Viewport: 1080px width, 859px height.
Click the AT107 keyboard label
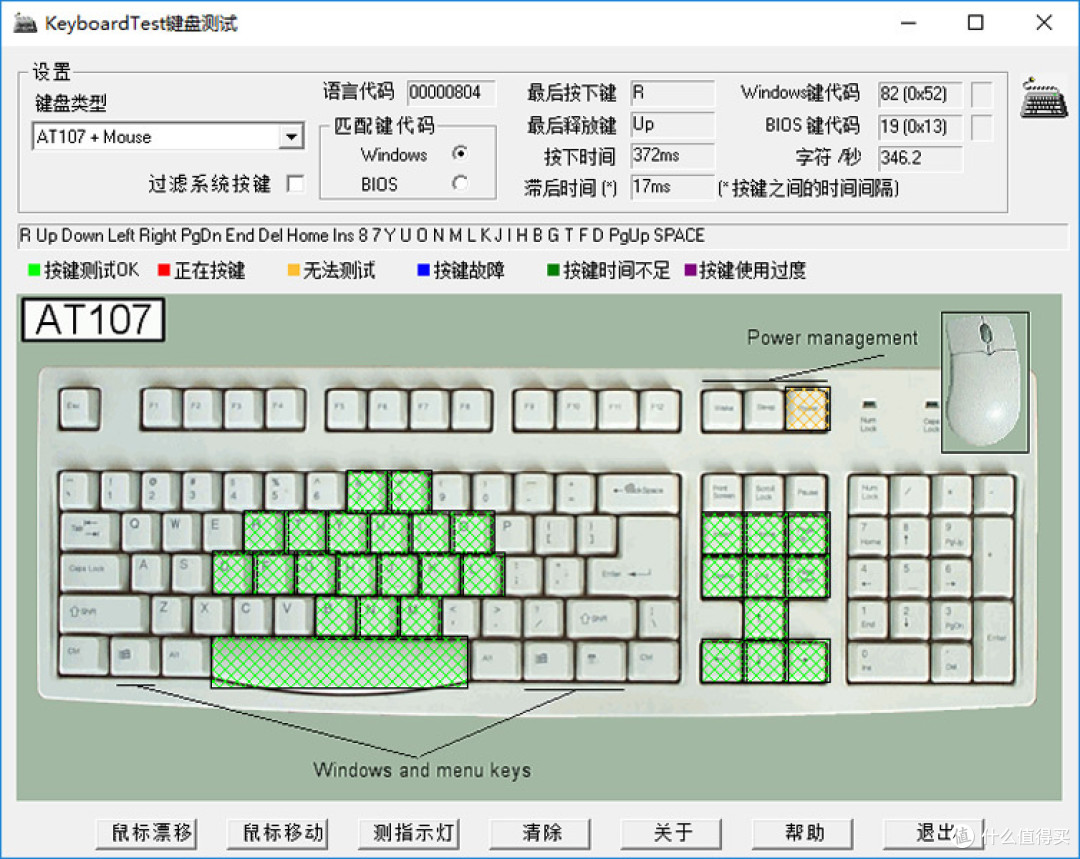pos(93,320)
